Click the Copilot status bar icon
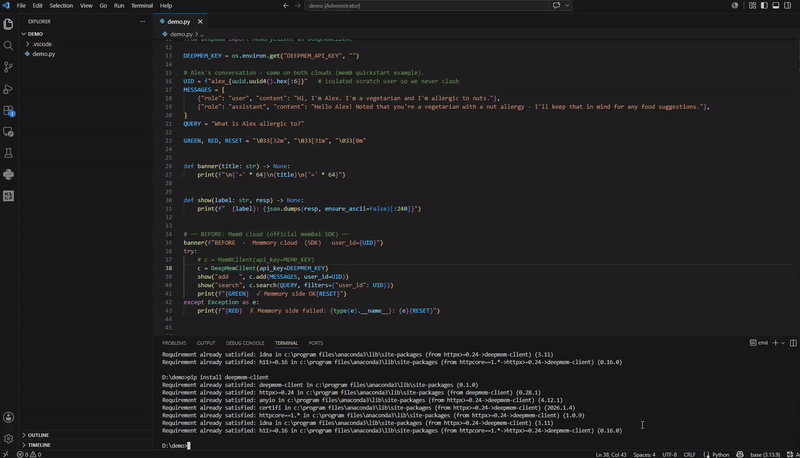The width and height of the screenshot is (800, 458). 740,454
